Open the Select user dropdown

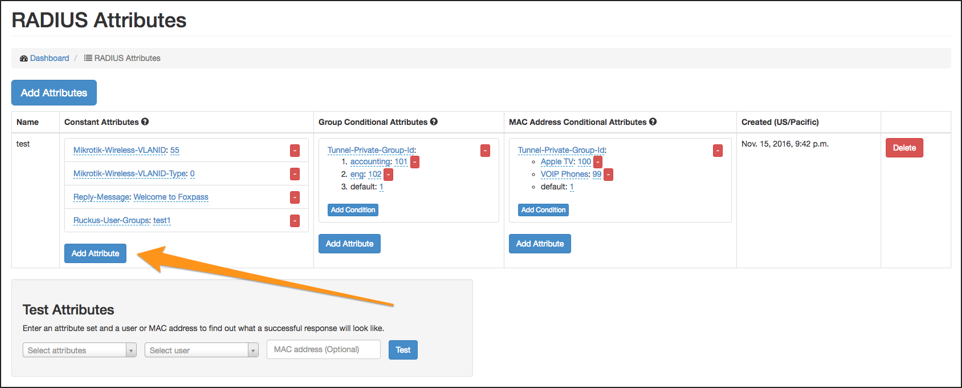[x=202, y=350]
